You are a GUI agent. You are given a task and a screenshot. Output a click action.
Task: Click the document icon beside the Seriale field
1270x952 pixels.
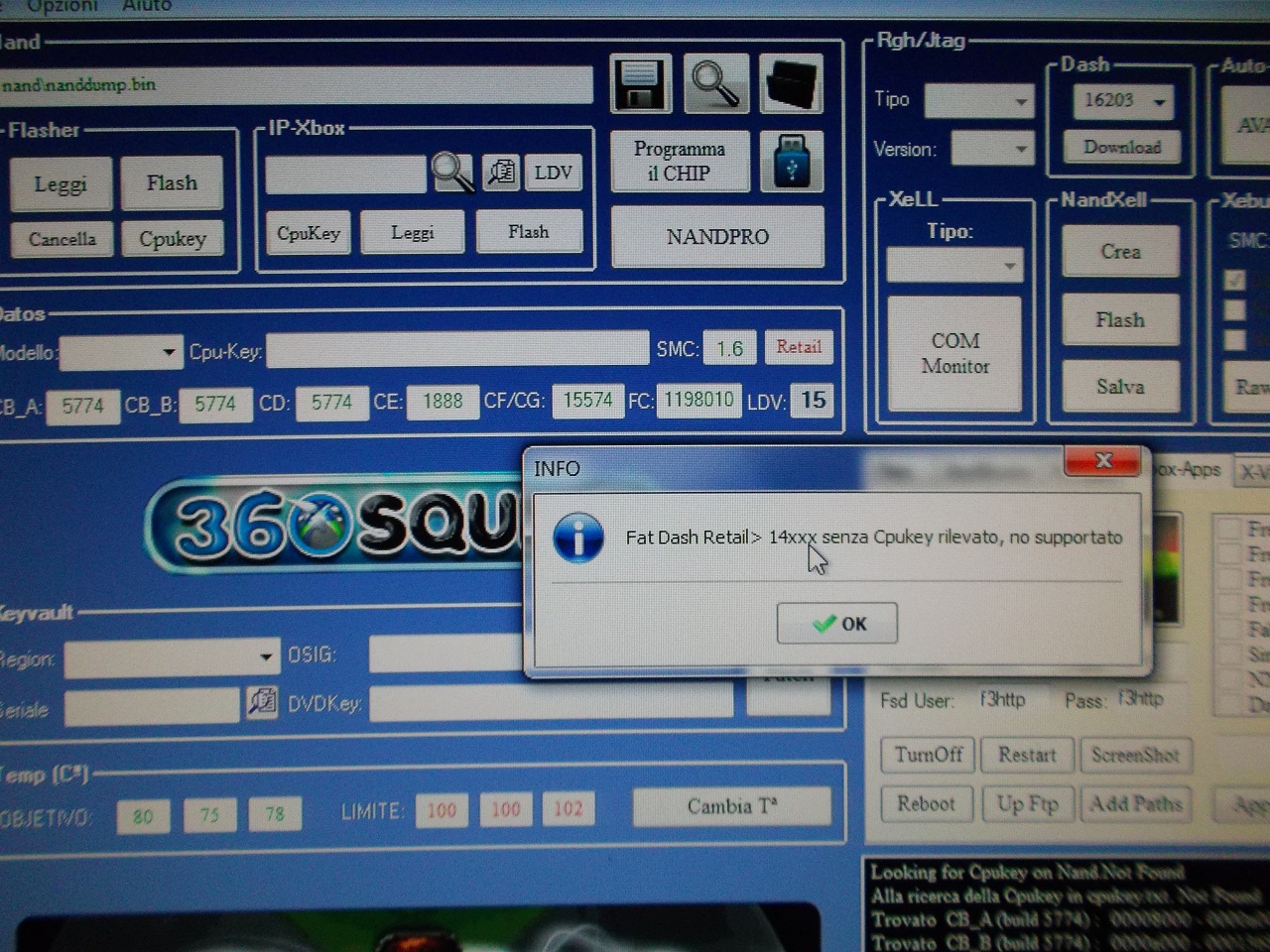point(262,703)
